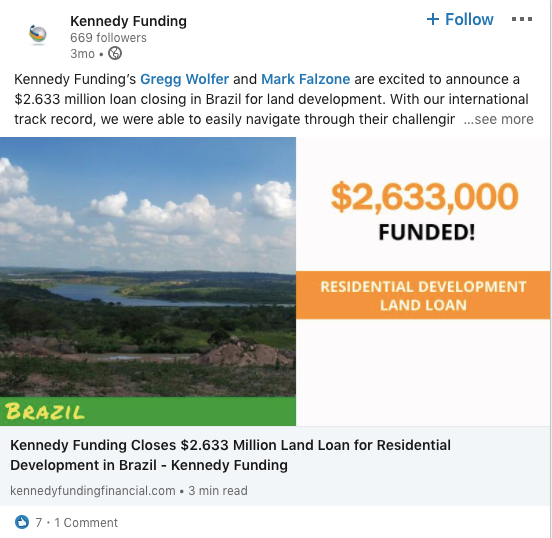Image resolution: width=552 pixels, height=538 pixels.
Task: View the 7 reactions count
Action: click(39, 523)
